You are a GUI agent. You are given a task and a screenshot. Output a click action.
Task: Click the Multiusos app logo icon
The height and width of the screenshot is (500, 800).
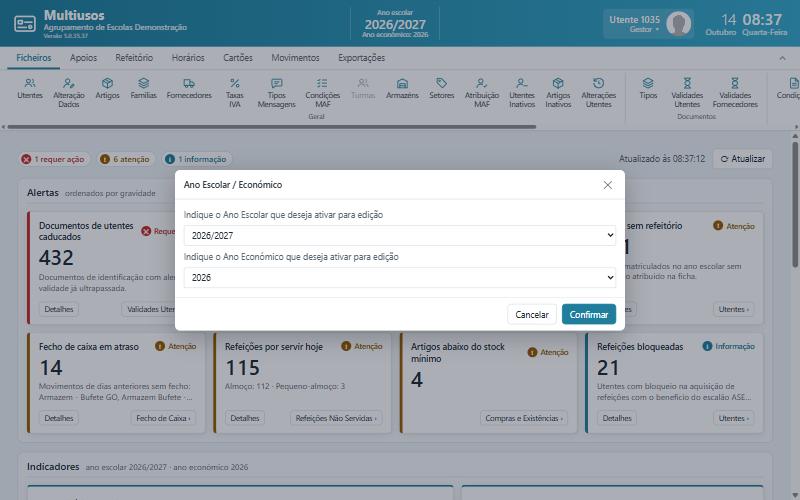(x=24, y=23)
